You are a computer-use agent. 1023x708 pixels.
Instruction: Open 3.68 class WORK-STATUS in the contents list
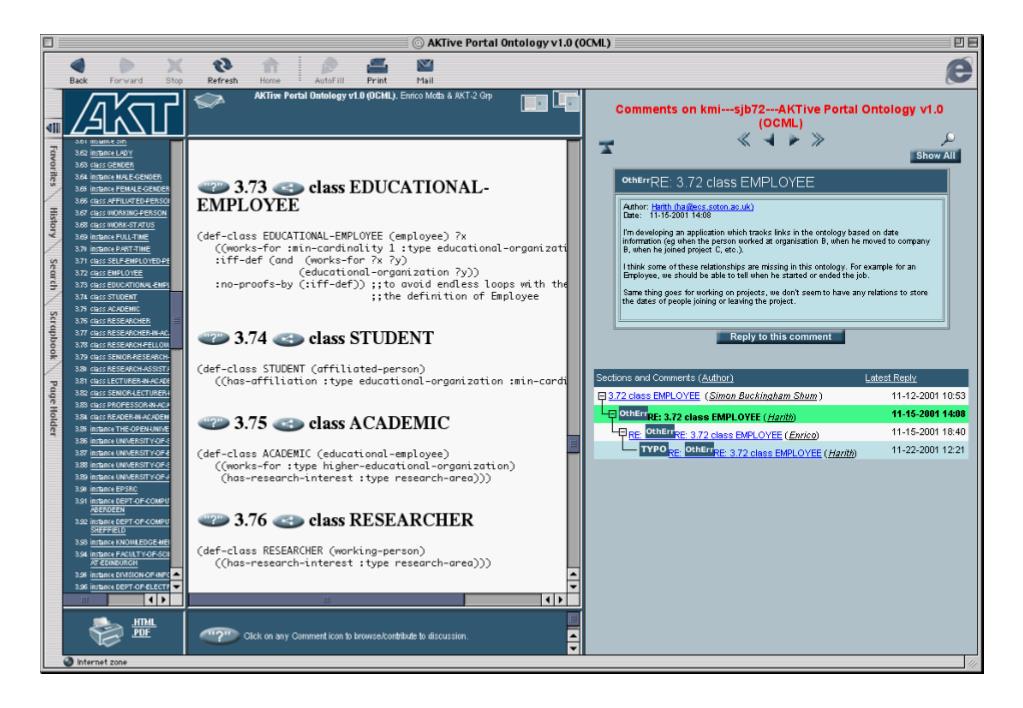point(123,224)
